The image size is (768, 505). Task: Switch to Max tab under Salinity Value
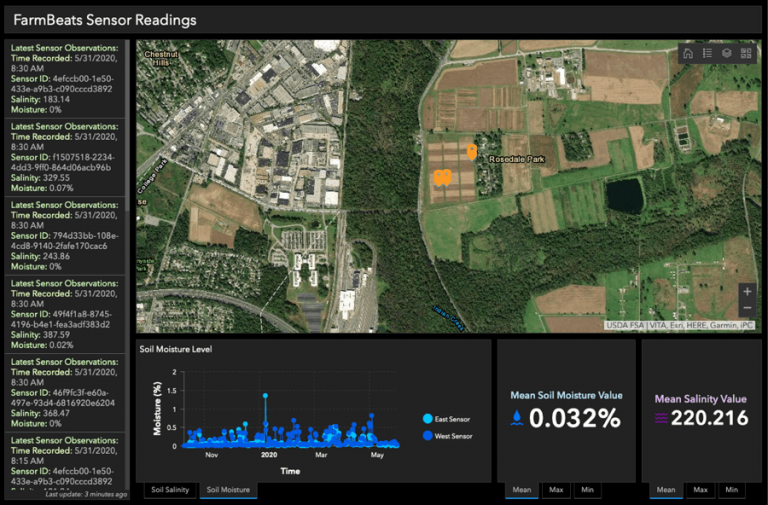point(700,489)
